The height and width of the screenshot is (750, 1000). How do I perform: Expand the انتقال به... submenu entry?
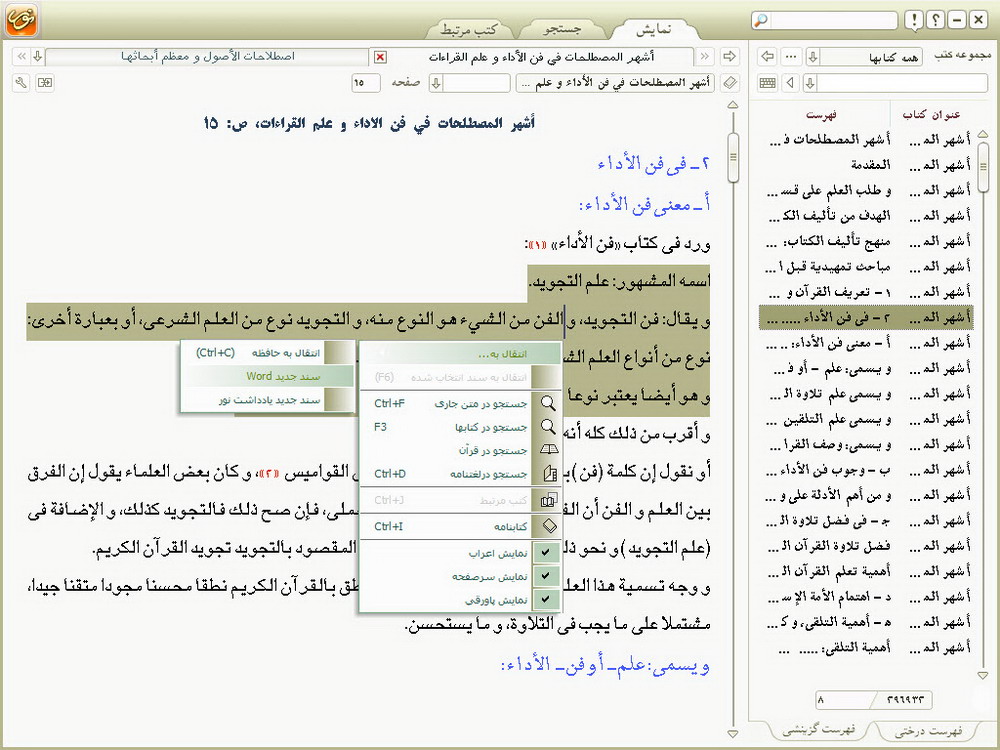tap(460, 353)
